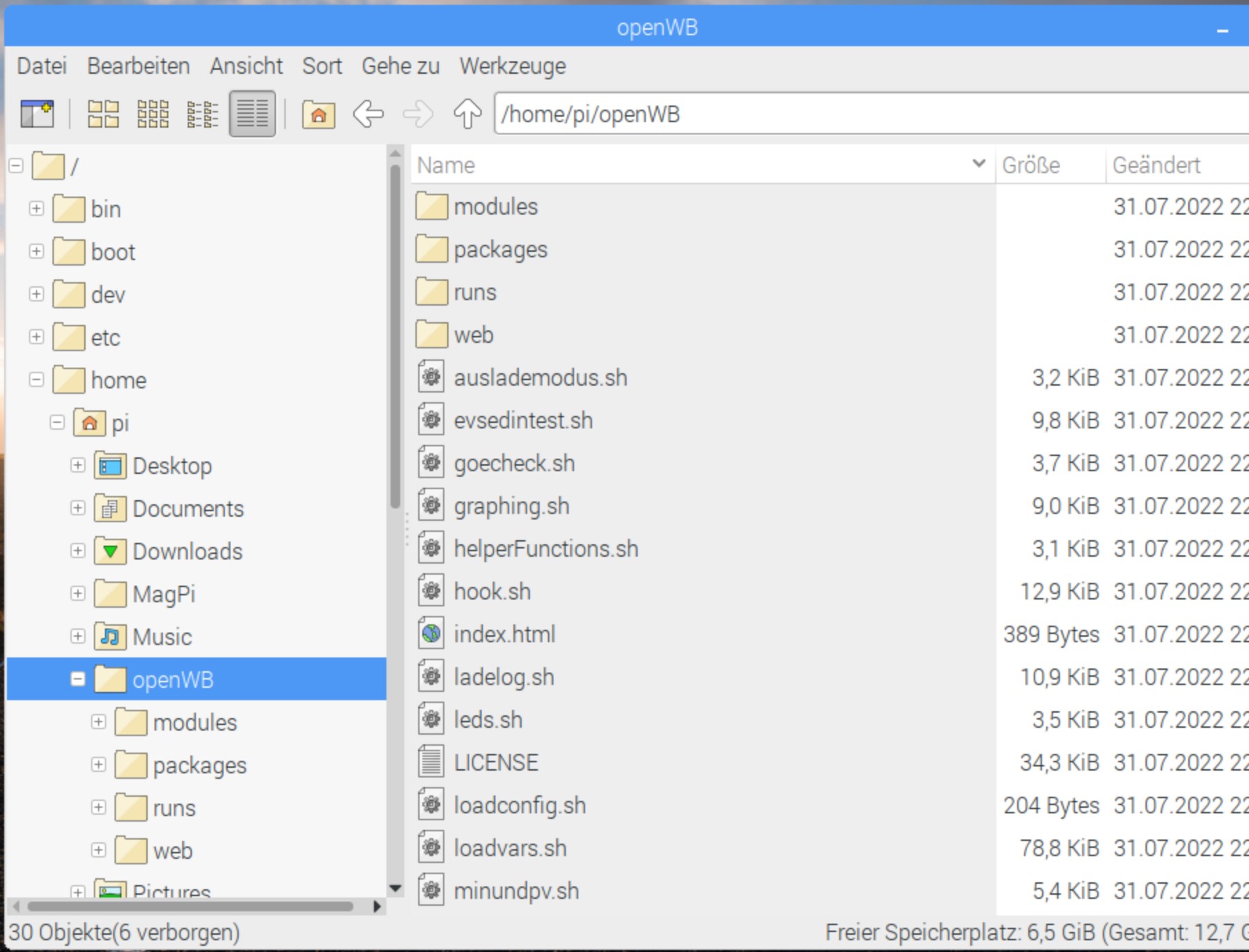Open the Ansicht menu
This screenshot has width=1249, height=952.
246,66
